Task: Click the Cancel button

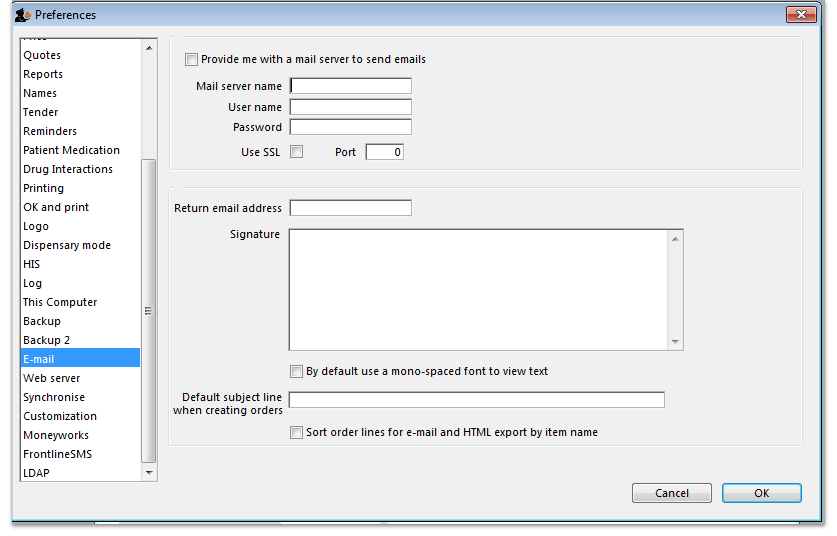Action: click(671, 493)
